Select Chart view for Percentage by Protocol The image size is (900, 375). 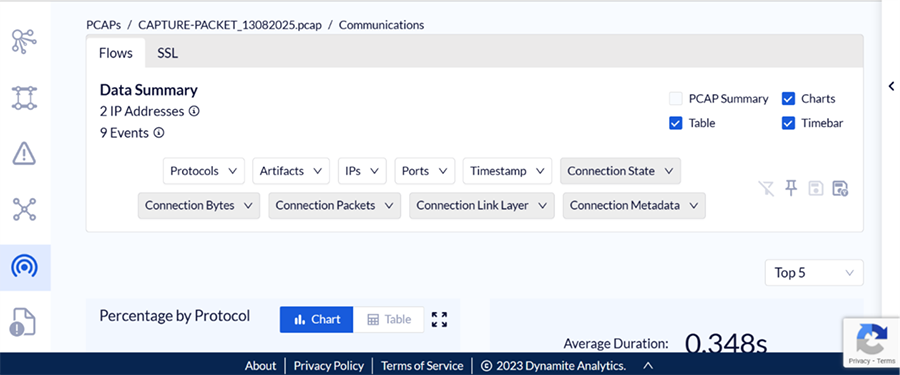(x=317, y=320)
